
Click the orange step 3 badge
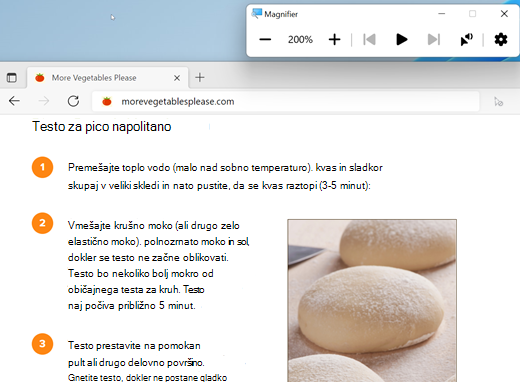click(42, 344)
